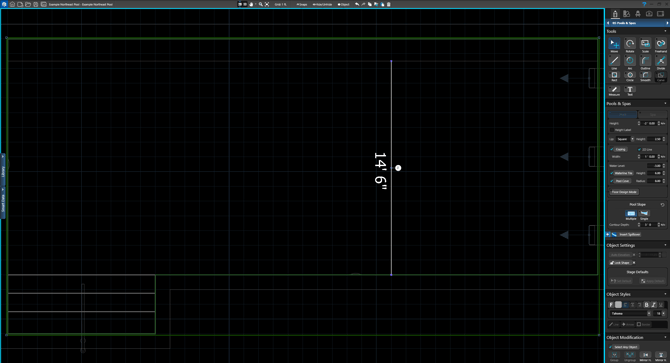Viewport: 670px width, 363px height.
Task: Select the Outline tool
Action: [645, 61]
